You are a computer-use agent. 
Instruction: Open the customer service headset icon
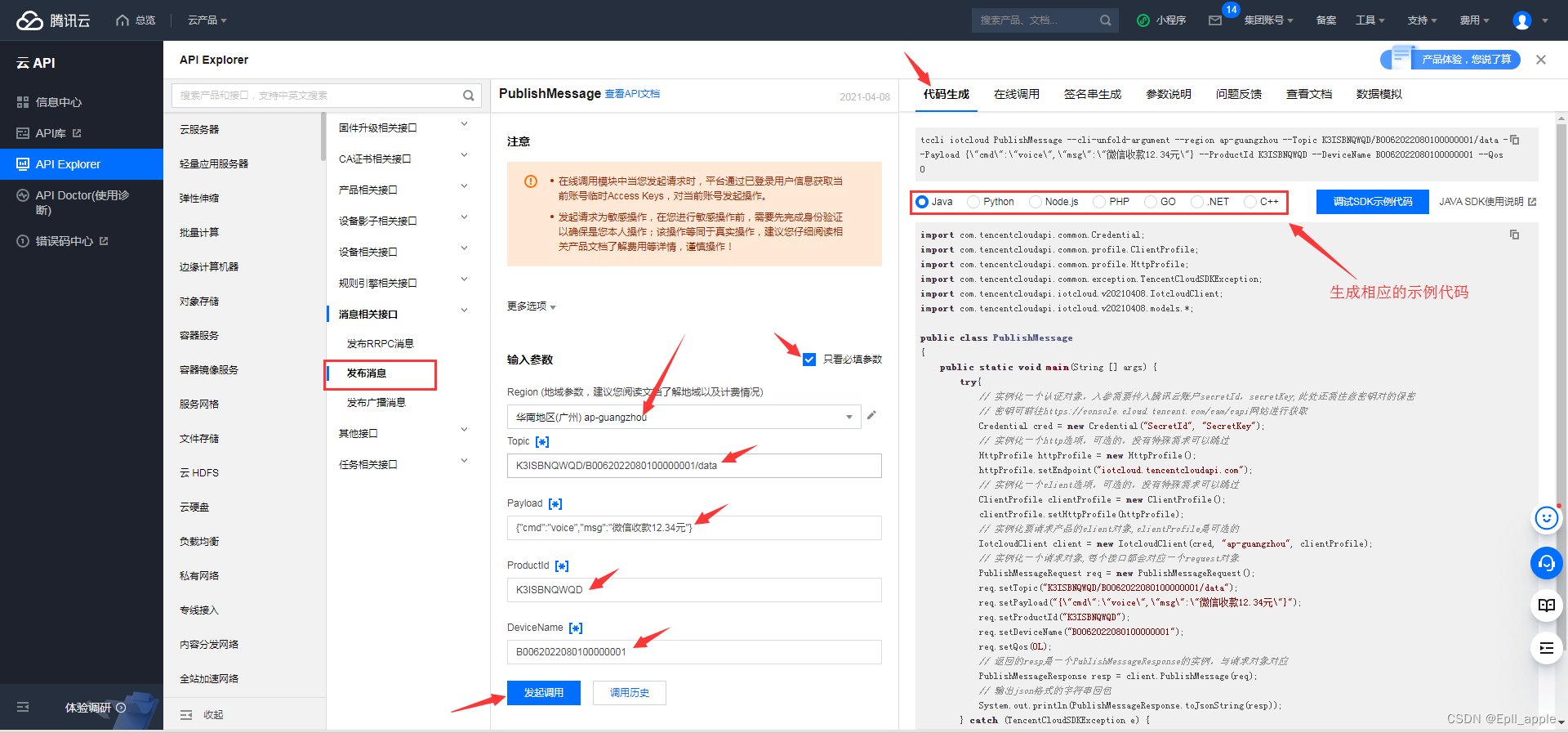(x=1546, y=563)
